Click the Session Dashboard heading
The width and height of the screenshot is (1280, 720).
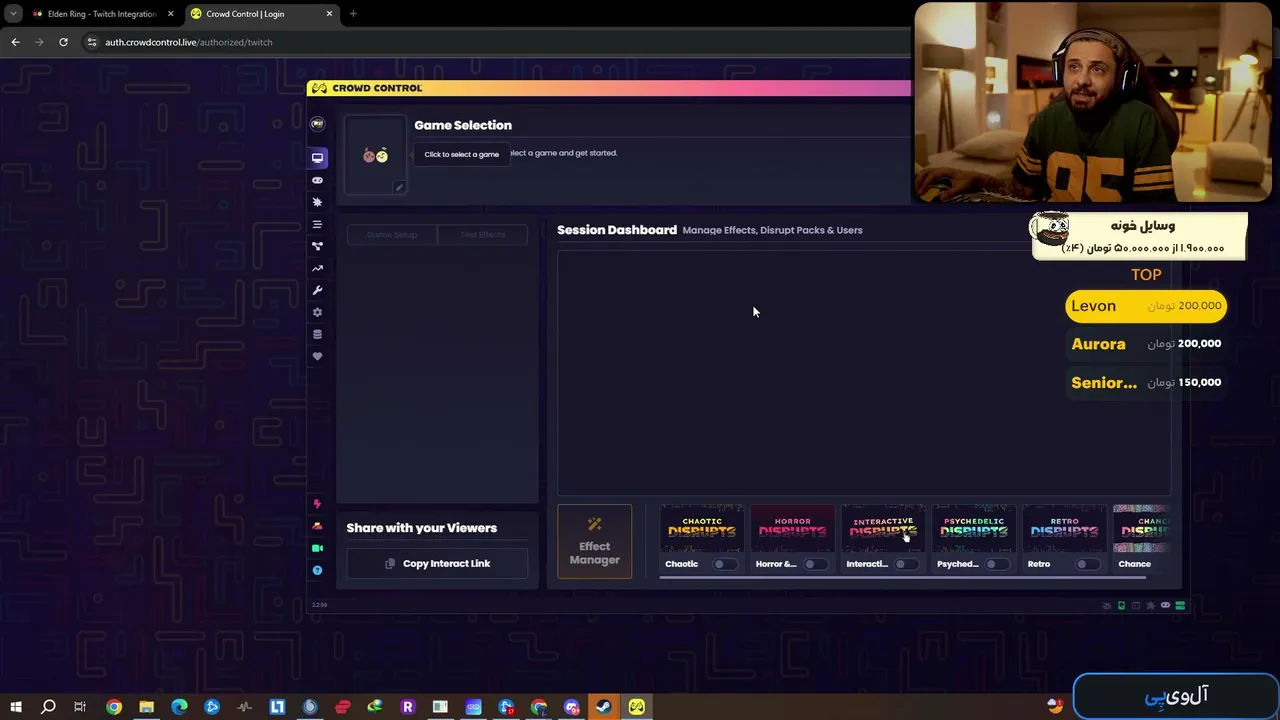(x=617, y=230)
